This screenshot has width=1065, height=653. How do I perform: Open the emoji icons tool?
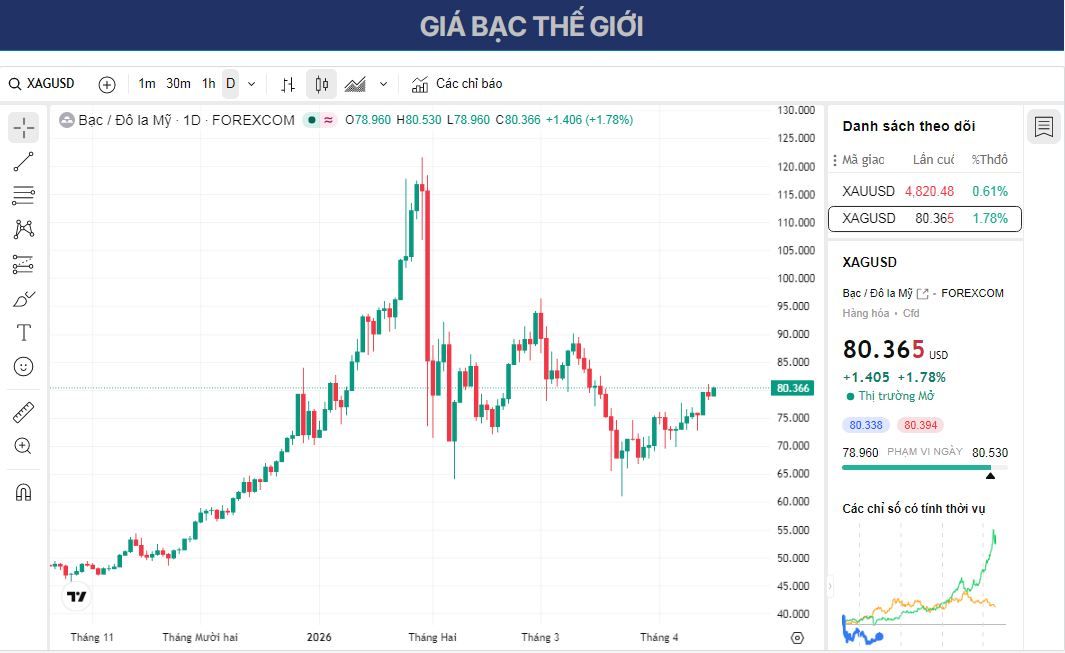[23, 367]
